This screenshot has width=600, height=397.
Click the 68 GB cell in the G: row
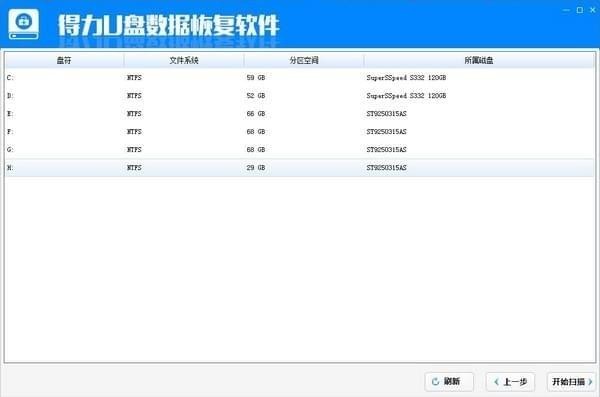click(256, 150)
